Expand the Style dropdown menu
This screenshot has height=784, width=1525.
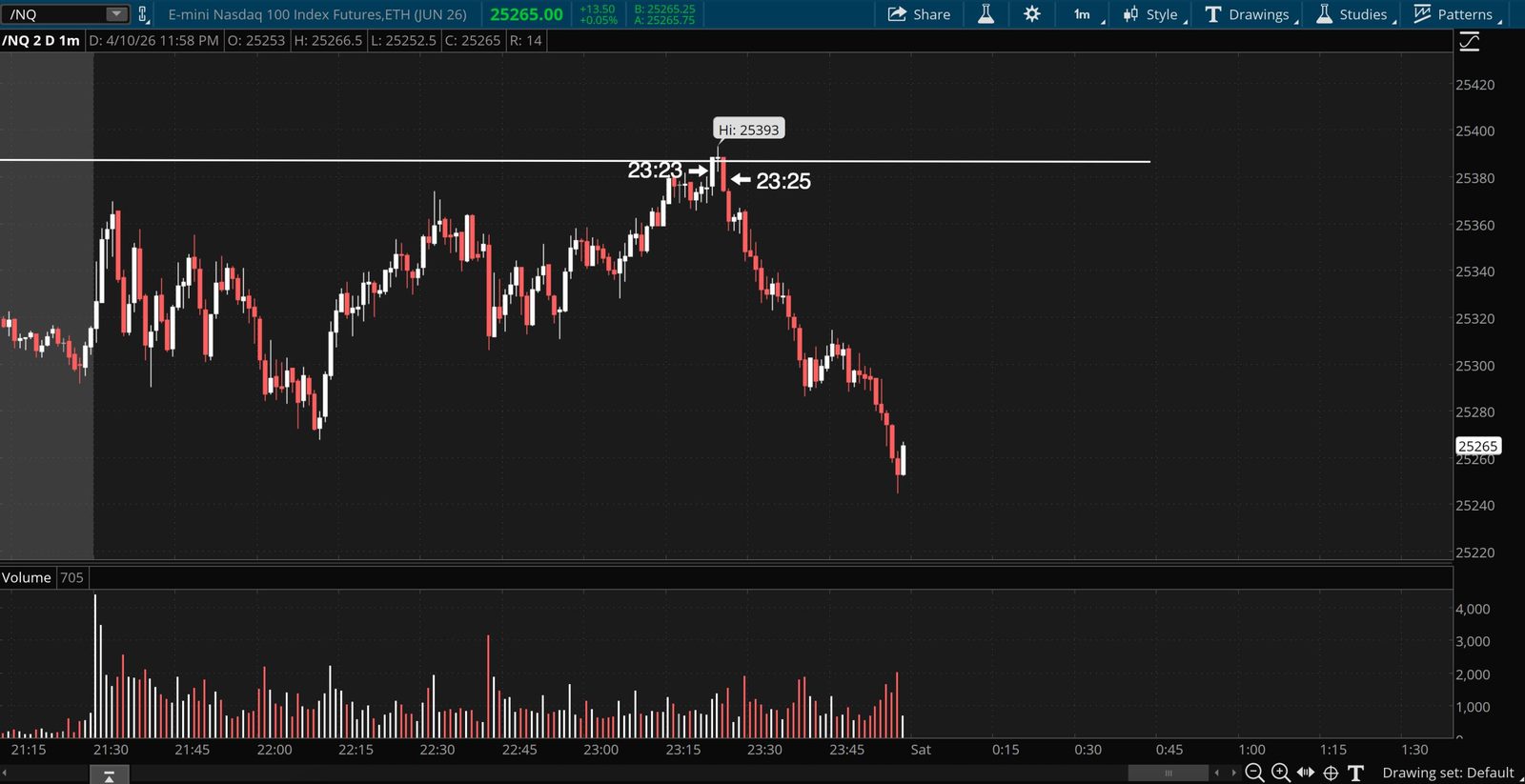click(x=1154, y=14)
